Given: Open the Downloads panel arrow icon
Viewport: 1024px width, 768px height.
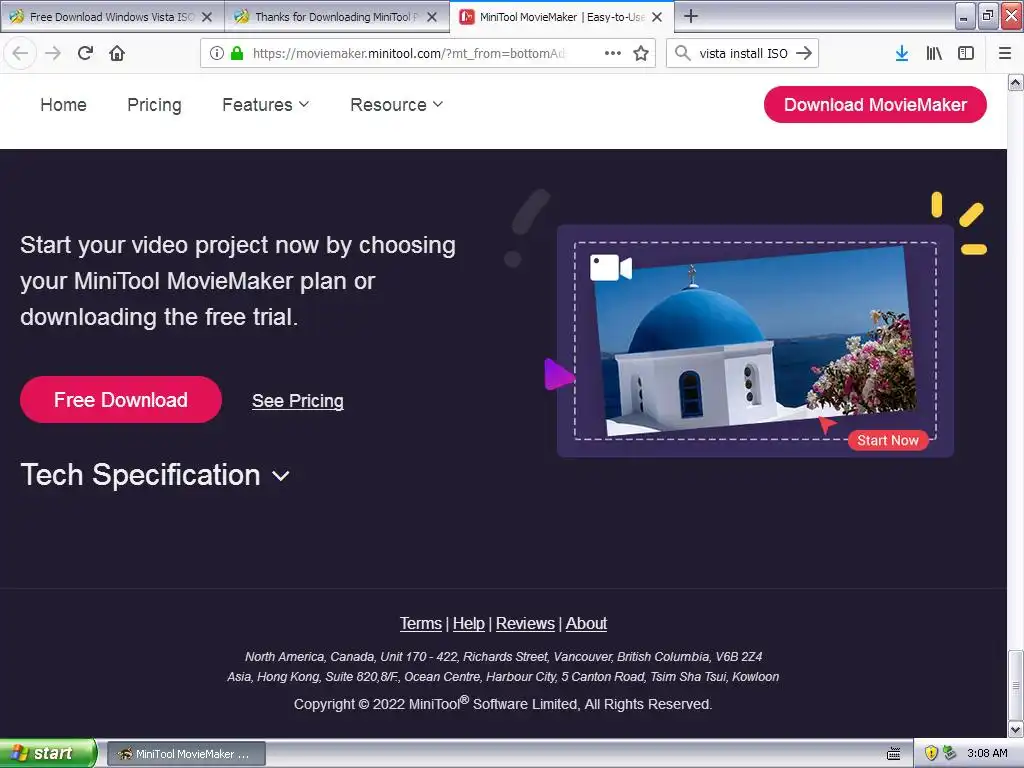Looking at the screenshot, I should (902, 53).
